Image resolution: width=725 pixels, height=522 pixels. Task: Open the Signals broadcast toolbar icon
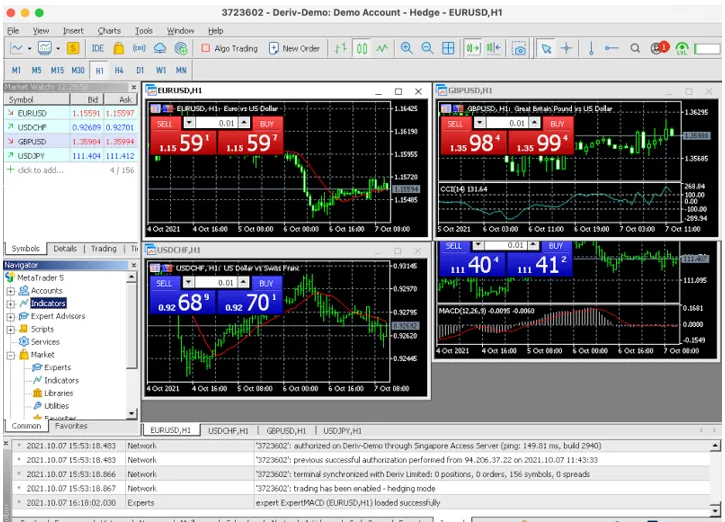(139, 48)
